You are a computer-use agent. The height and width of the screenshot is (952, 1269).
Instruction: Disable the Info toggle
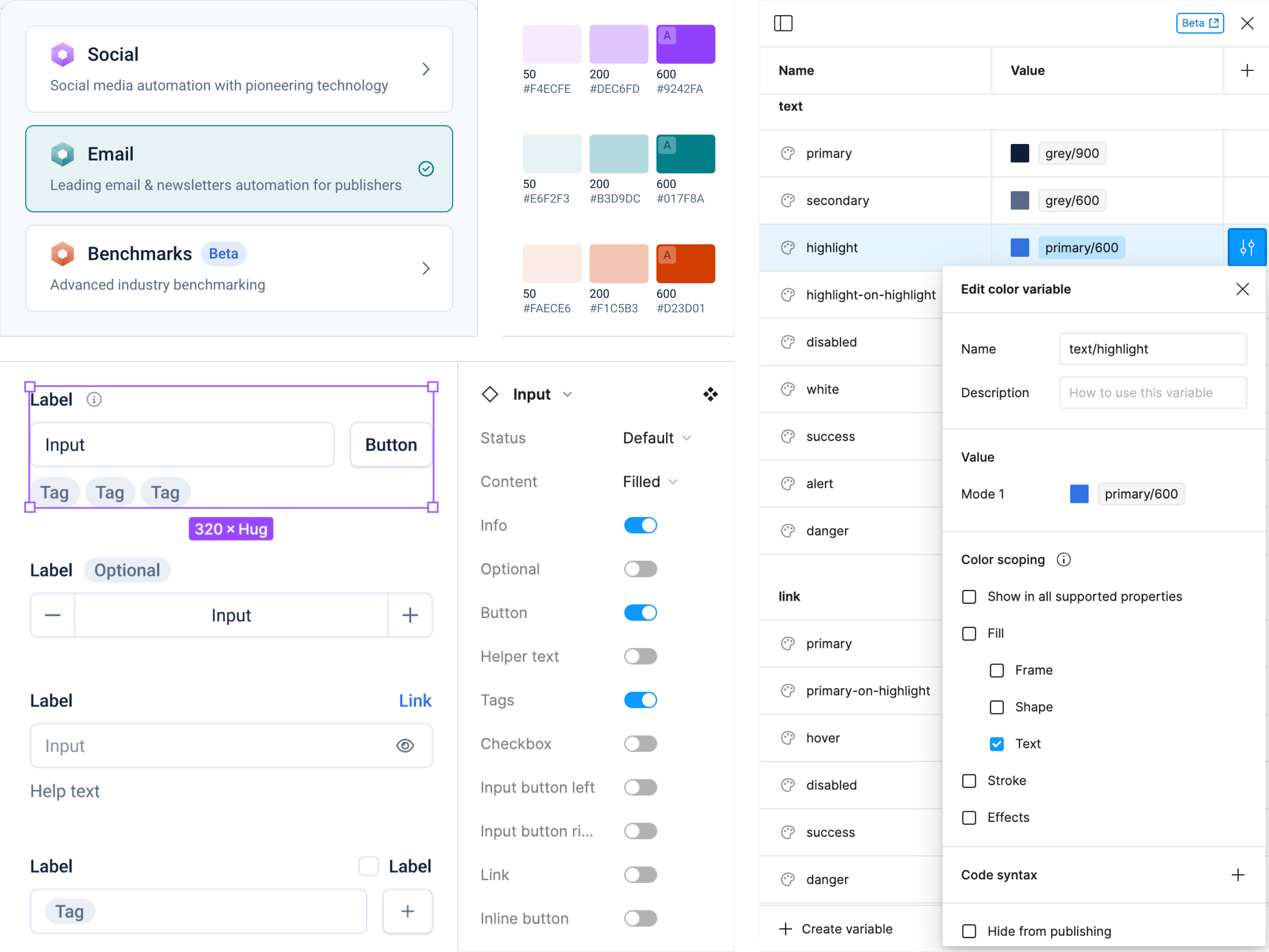[x=640, y=525]
